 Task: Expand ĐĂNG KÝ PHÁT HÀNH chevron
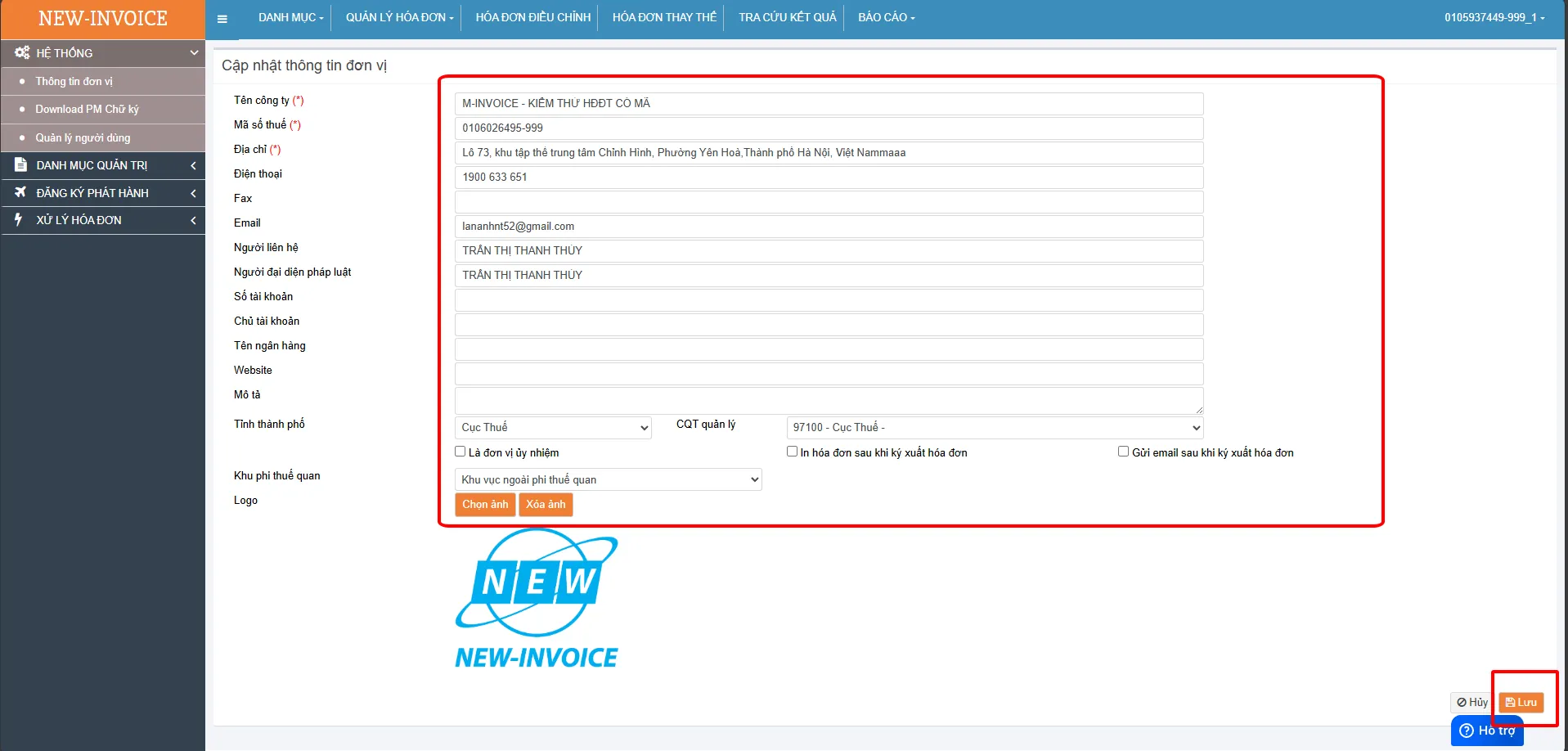pyautogui.click(x=193, y=193)
